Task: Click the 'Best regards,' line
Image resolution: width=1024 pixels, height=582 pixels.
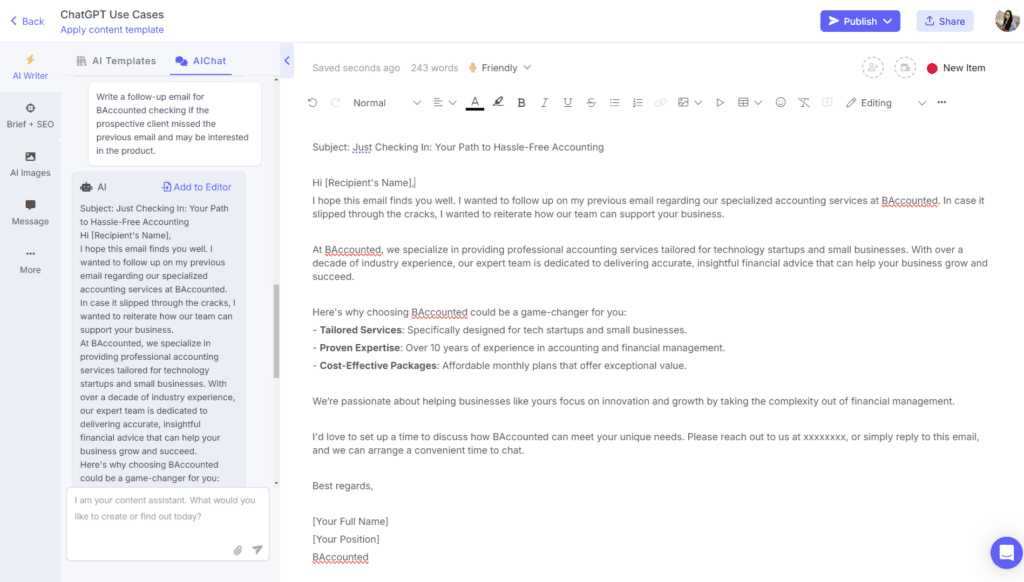Action: [x=342, y=485]
